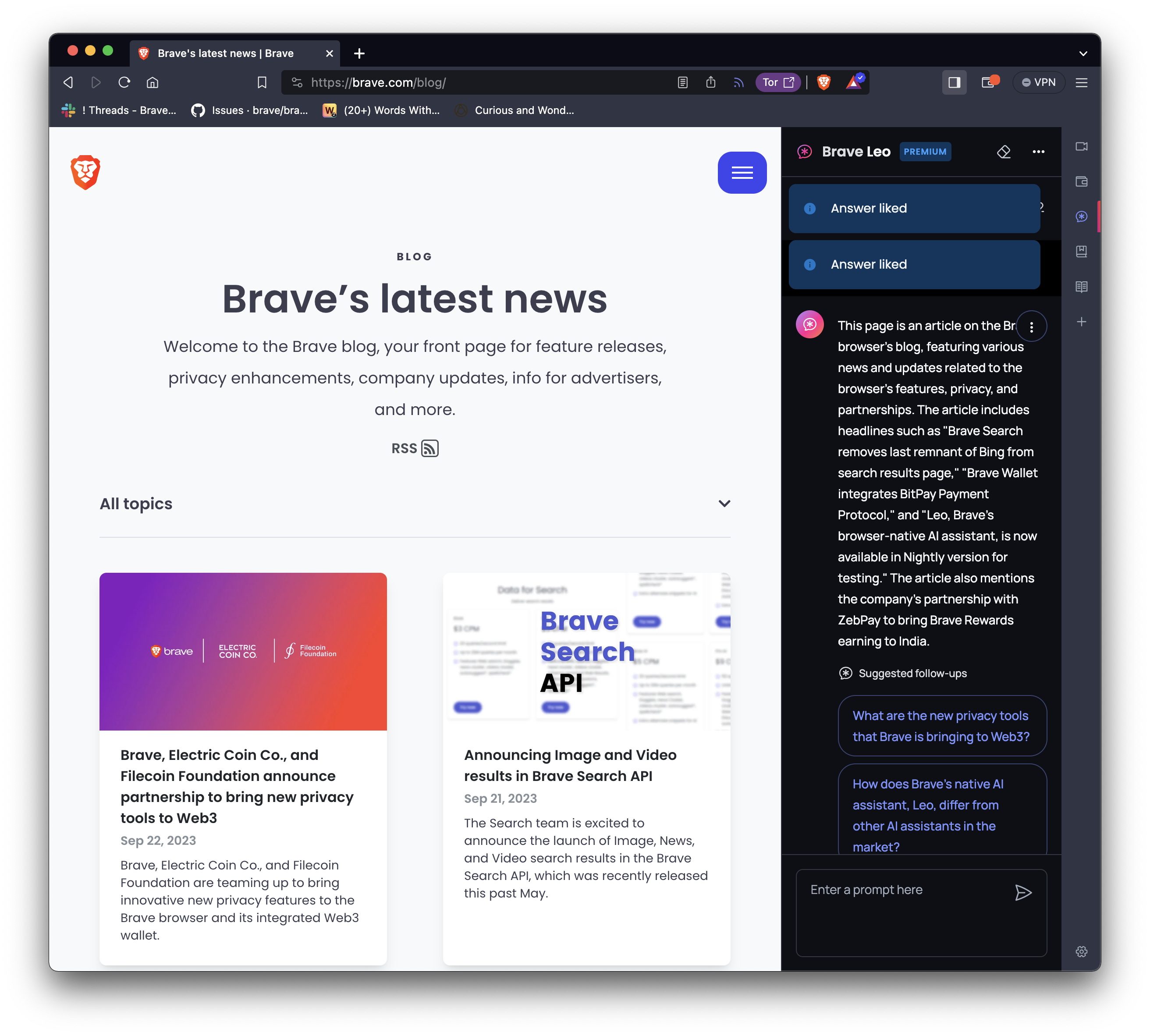The width and height of the screenshot is (1150, 1036).
Task: Clear the Leo conversation with the eraser icon
Action: pos(1003,152)
